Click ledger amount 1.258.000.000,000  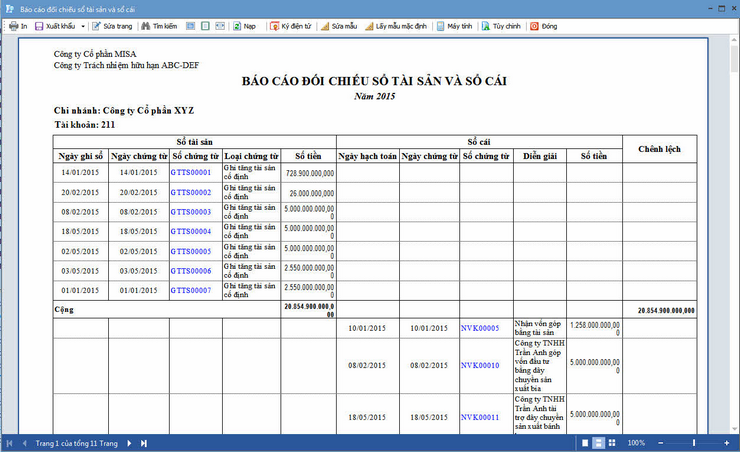click(595, 328)
